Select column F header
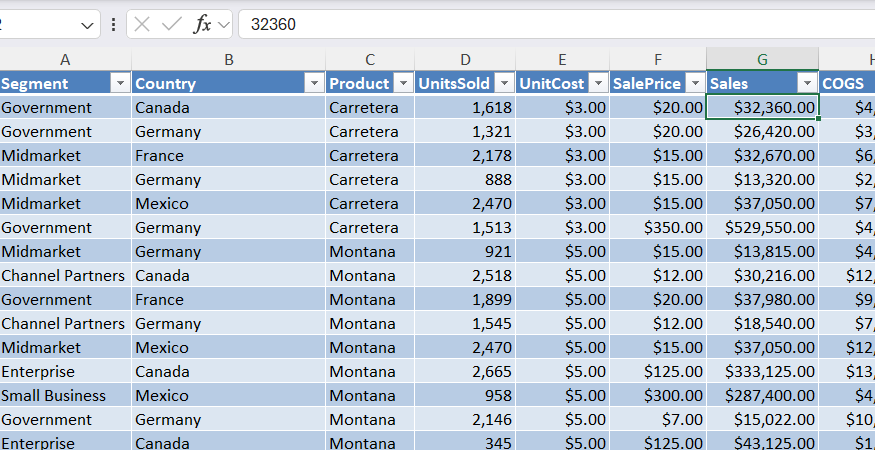The height and width of the screenshot is (450, 875). [x=658, y=60]
